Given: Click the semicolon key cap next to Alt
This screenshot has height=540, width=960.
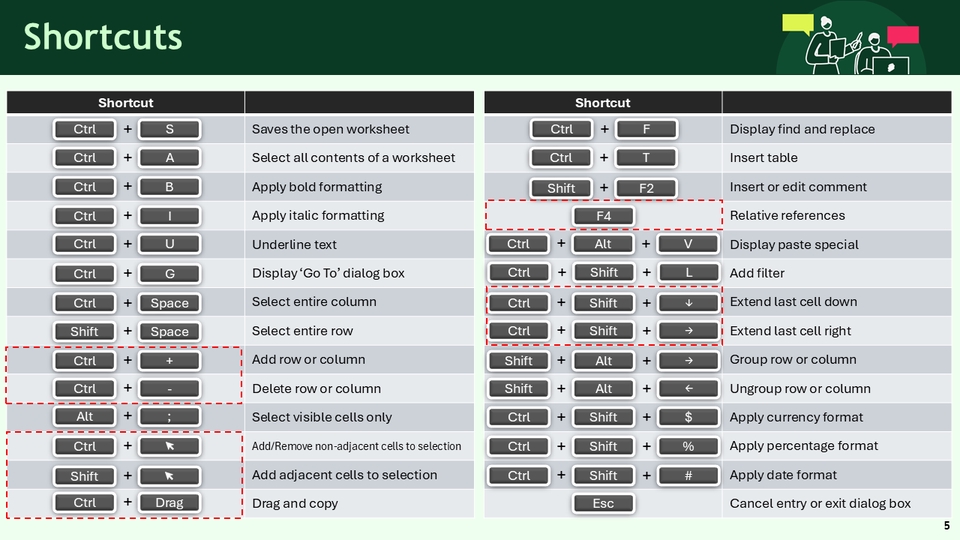Looking at the screenshot, I should [x=170, y=417].
